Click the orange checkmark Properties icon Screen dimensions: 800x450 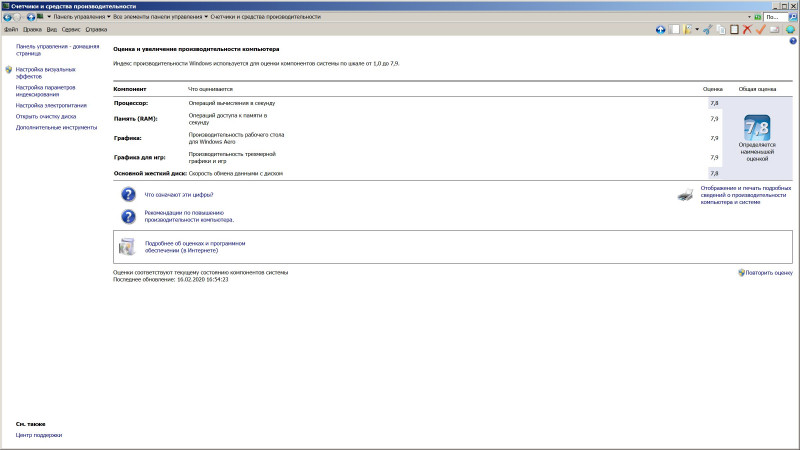point(760,30)
